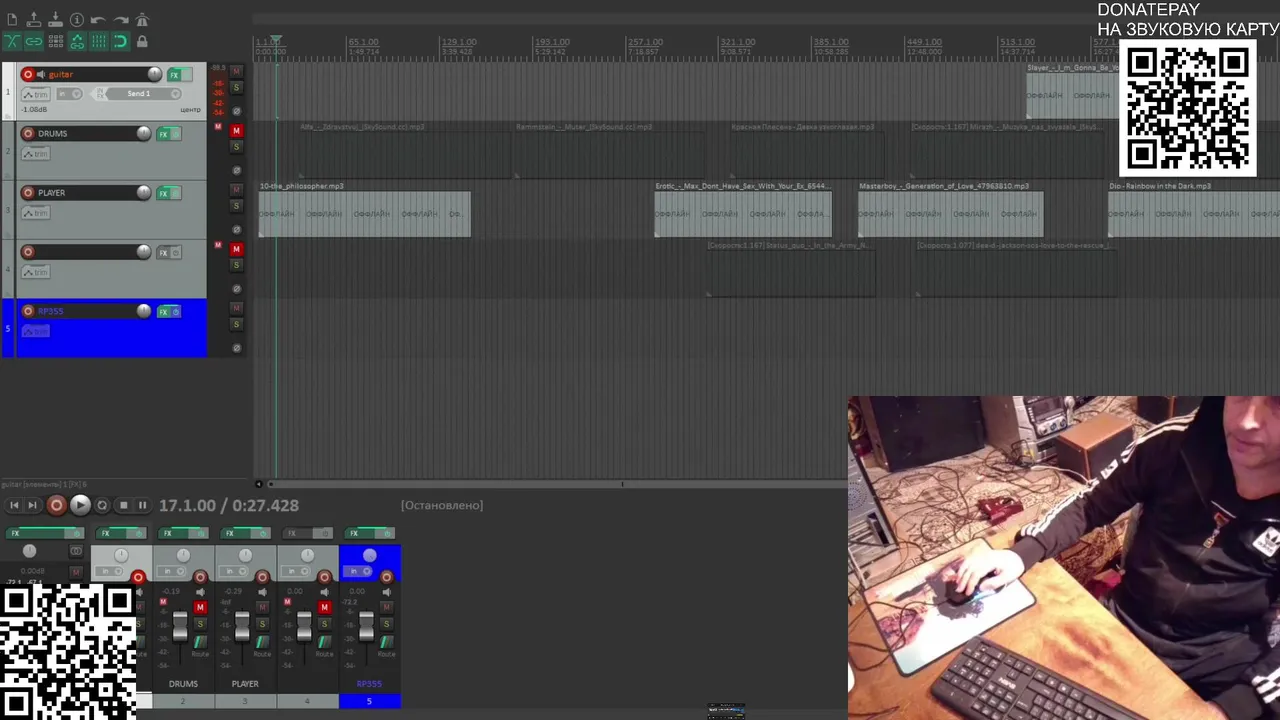Viewport: 1280px width, 720px height.
Task: Go to project start transport button
Action: [x=14, y=505]
